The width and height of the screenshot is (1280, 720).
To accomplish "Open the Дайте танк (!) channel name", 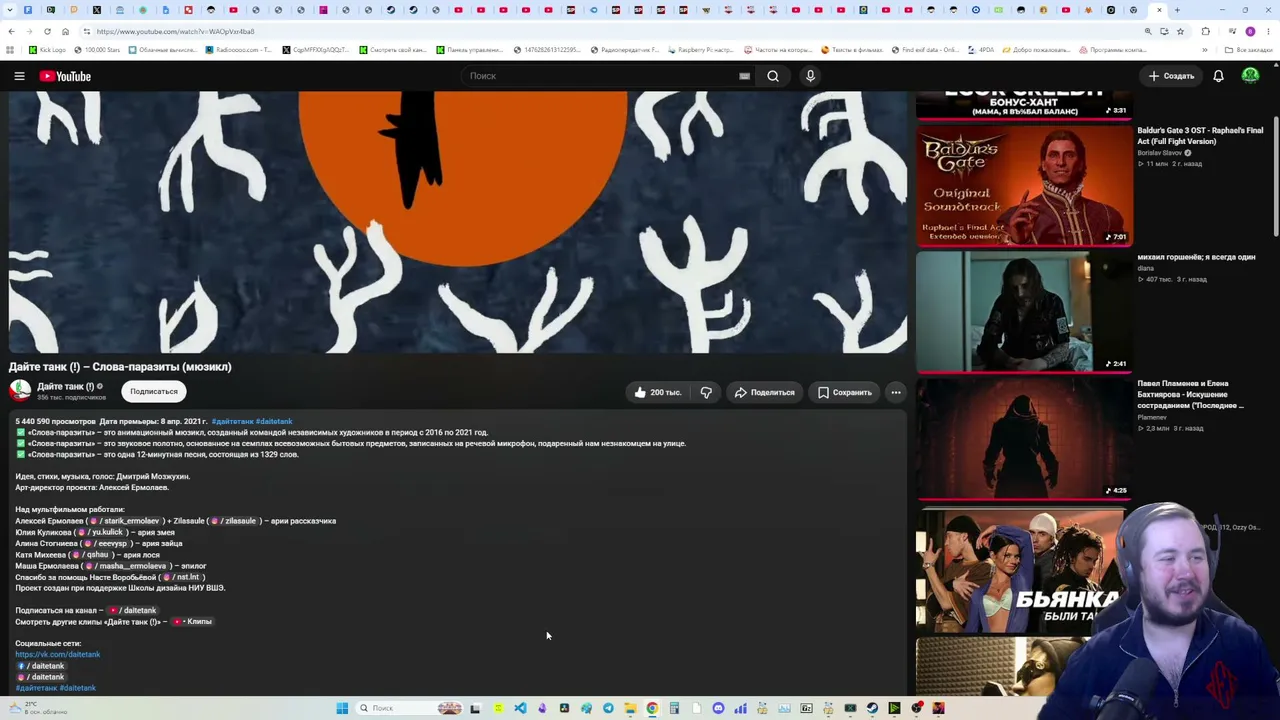I will tap(65, 386).
